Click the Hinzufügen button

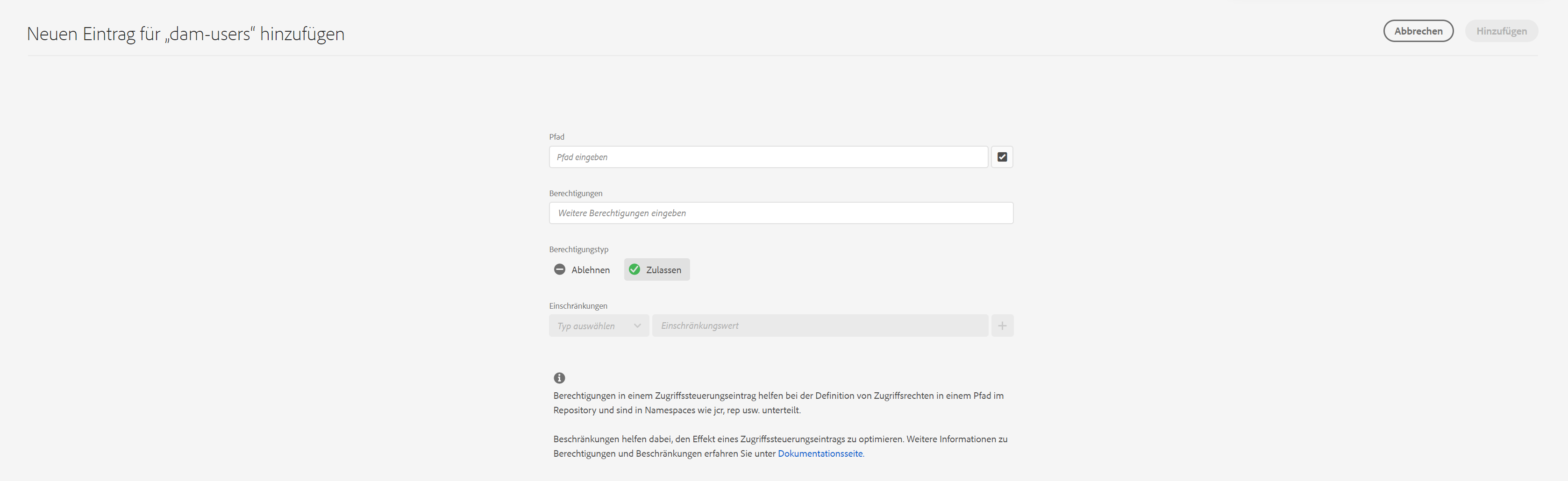[x=1501, y=31]
